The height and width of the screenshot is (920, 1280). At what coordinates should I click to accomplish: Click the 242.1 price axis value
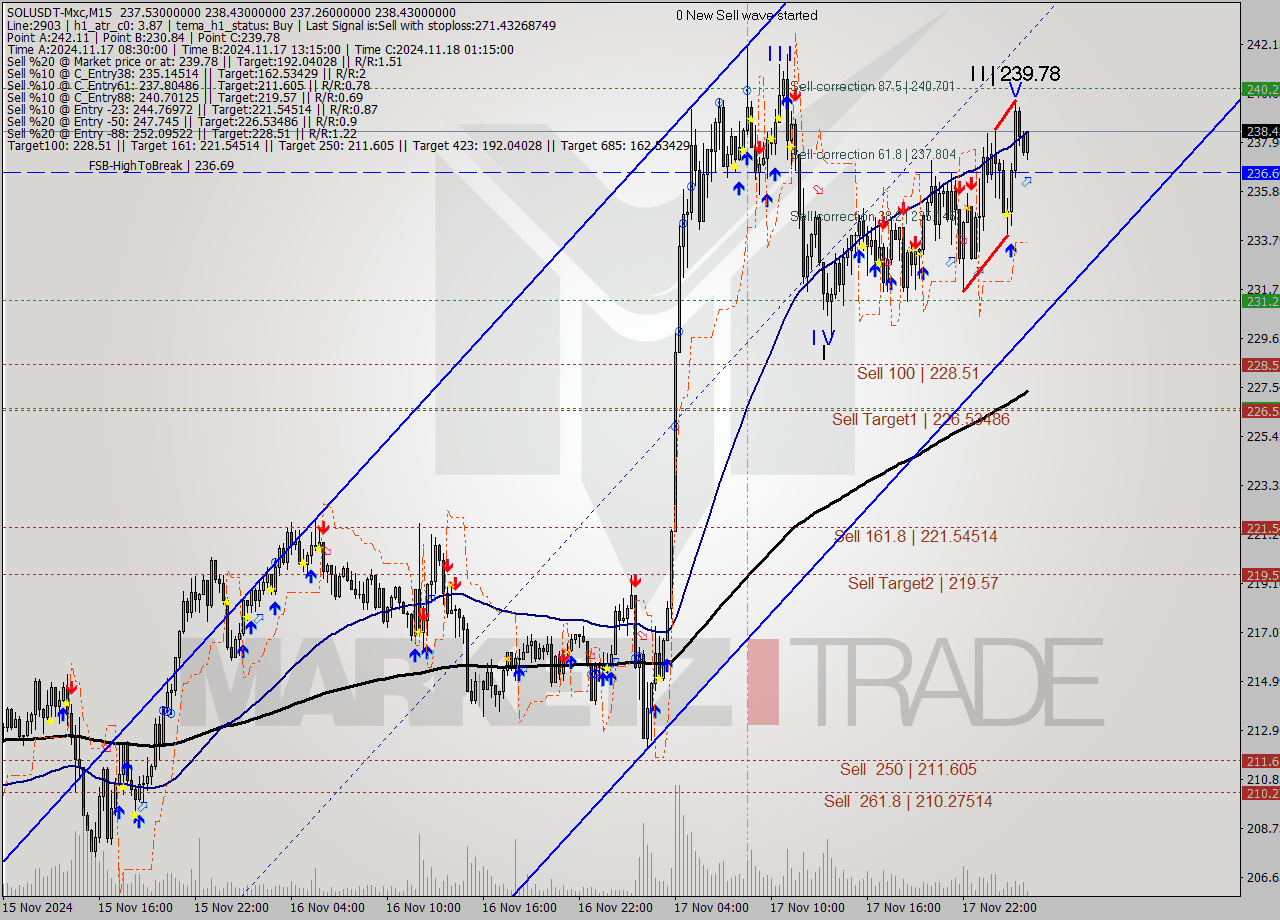(x=1261, y=44)
